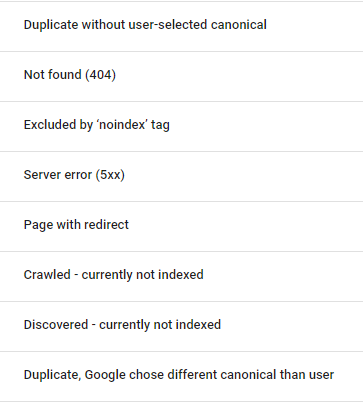Show crawled pages that are not indexed
Viewport: 363px width, 403px height.
coord(181,276)
